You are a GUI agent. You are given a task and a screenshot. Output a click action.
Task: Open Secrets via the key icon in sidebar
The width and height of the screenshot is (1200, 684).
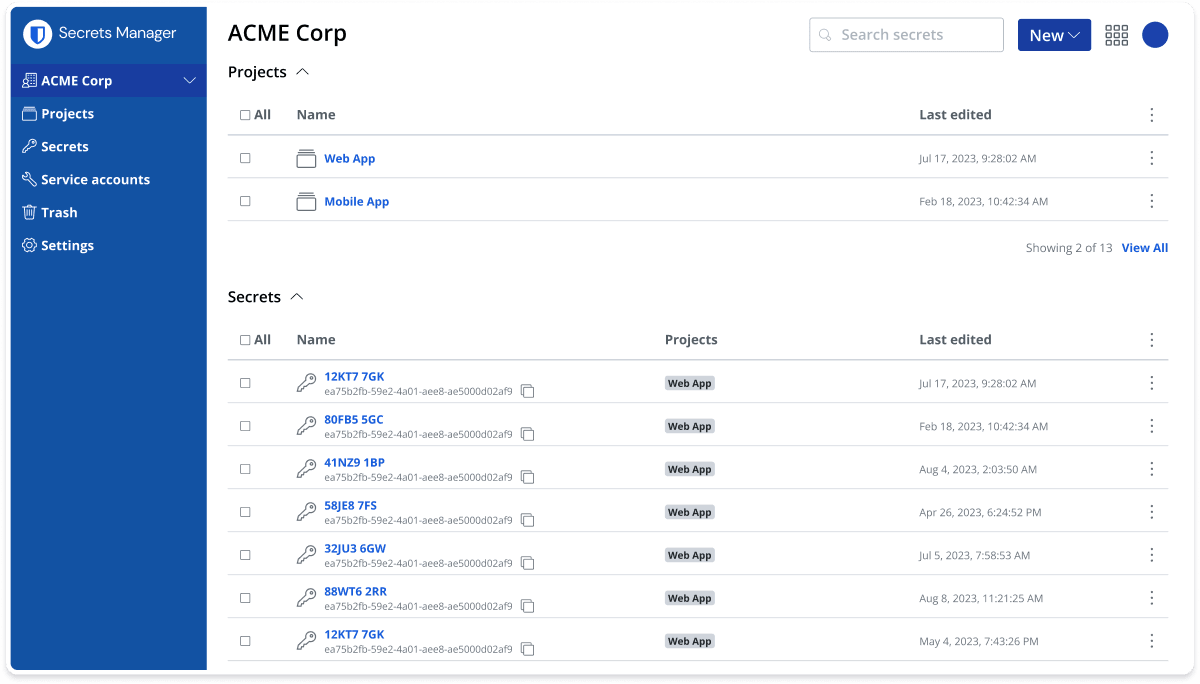pos(30,146)
